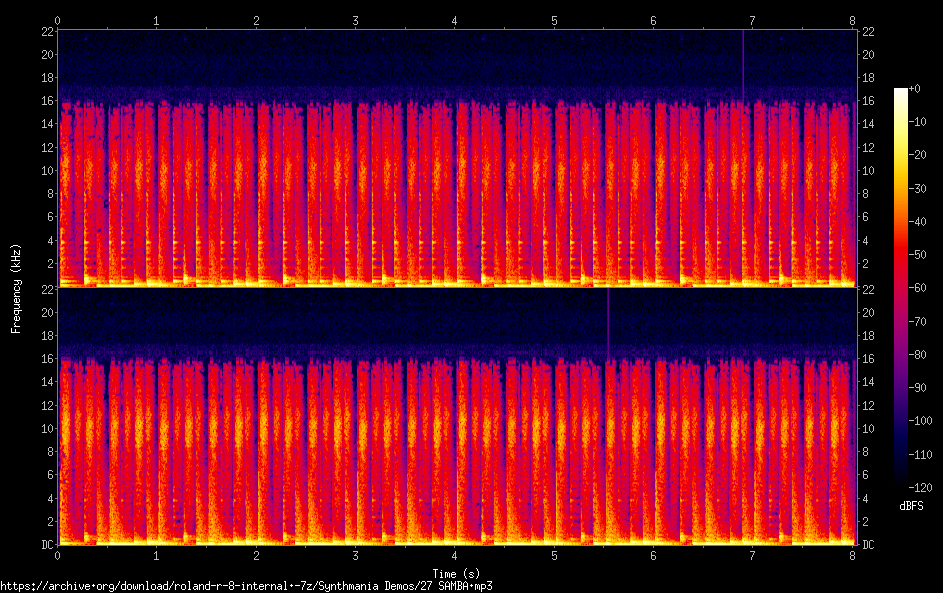Select the "-20" label on the dBFS scale
The width and height of the screenshot is (943, 593).
pyautogui.click(x=917, y=155)
